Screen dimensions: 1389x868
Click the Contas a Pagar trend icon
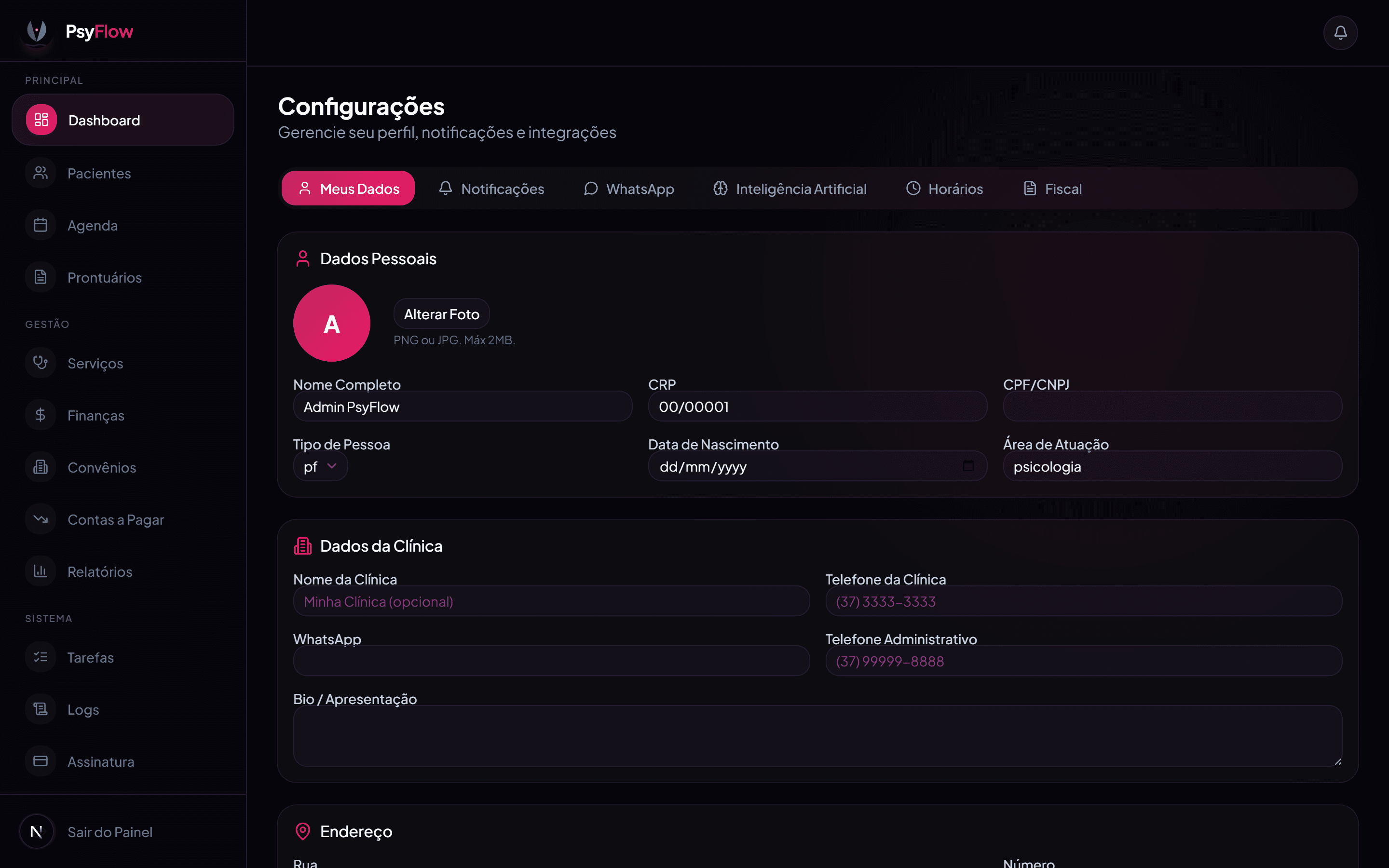pos(40,519)
